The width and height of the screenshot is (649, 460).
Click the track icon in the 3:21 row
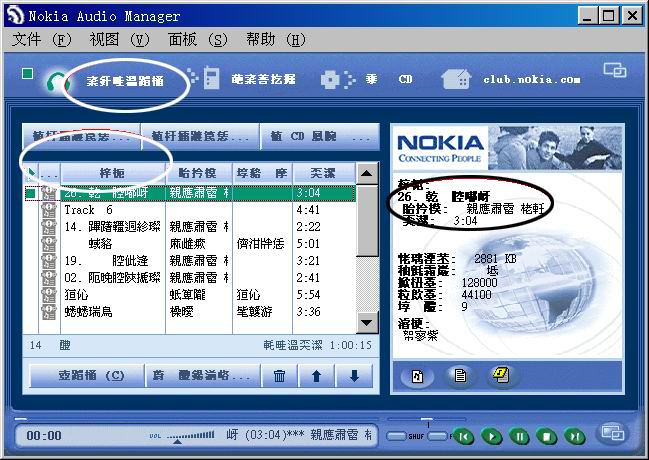[49, 261]
